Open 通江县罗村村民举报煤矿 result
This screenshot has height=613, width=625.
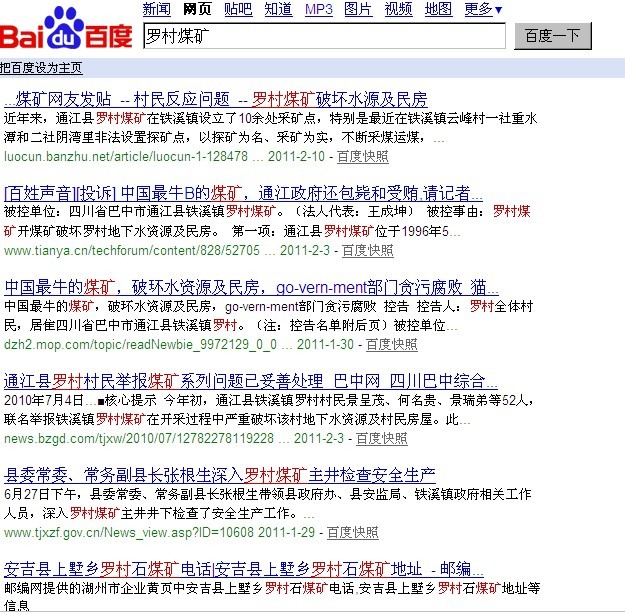tap(250, 381)
